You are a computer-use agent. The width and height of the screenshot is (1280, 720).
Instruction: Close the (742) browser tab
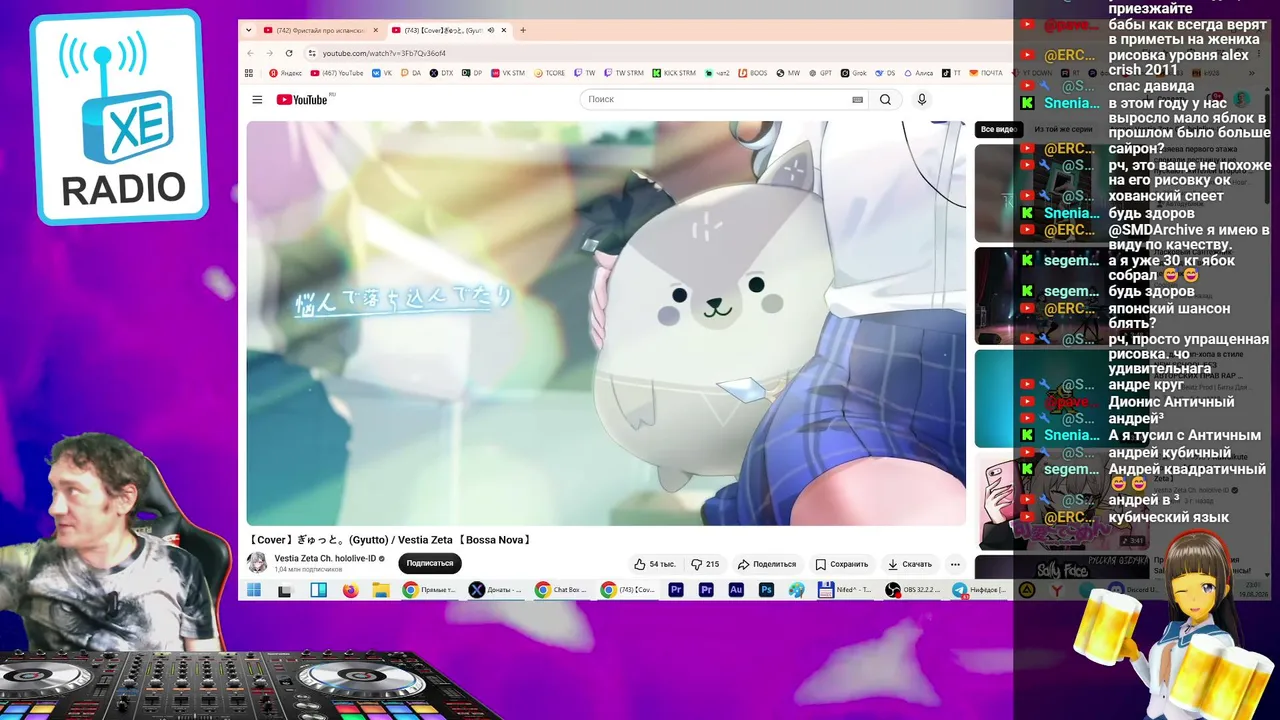376,30
